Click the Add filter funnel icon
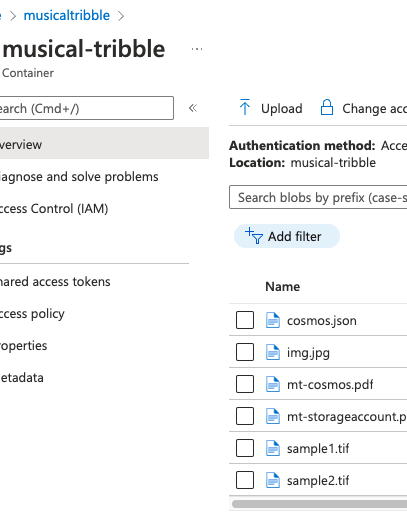Screen dimensions: 407x528 (x=253, y=235)
